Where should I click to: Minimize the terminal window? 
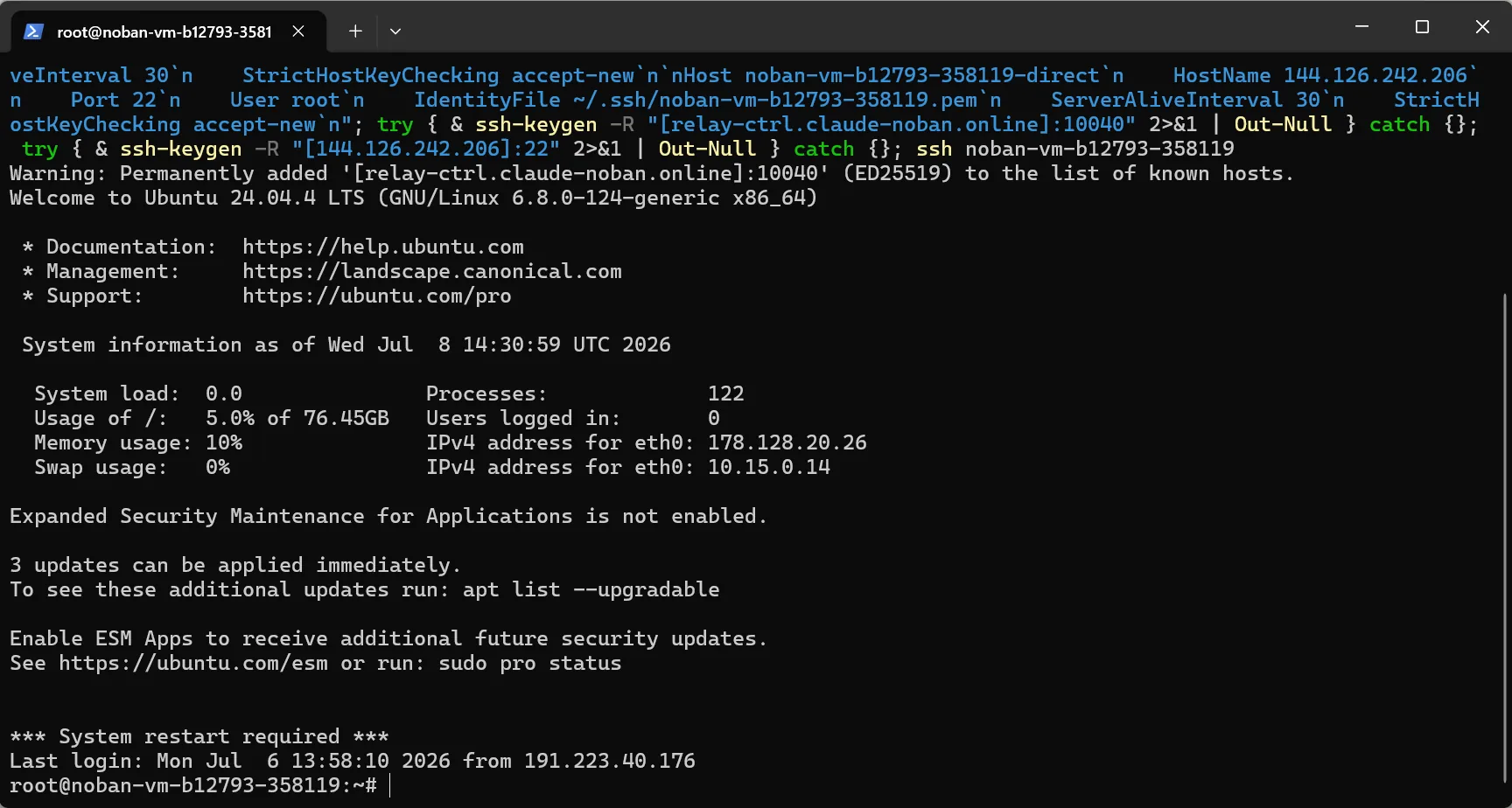tap(1361, 26)
